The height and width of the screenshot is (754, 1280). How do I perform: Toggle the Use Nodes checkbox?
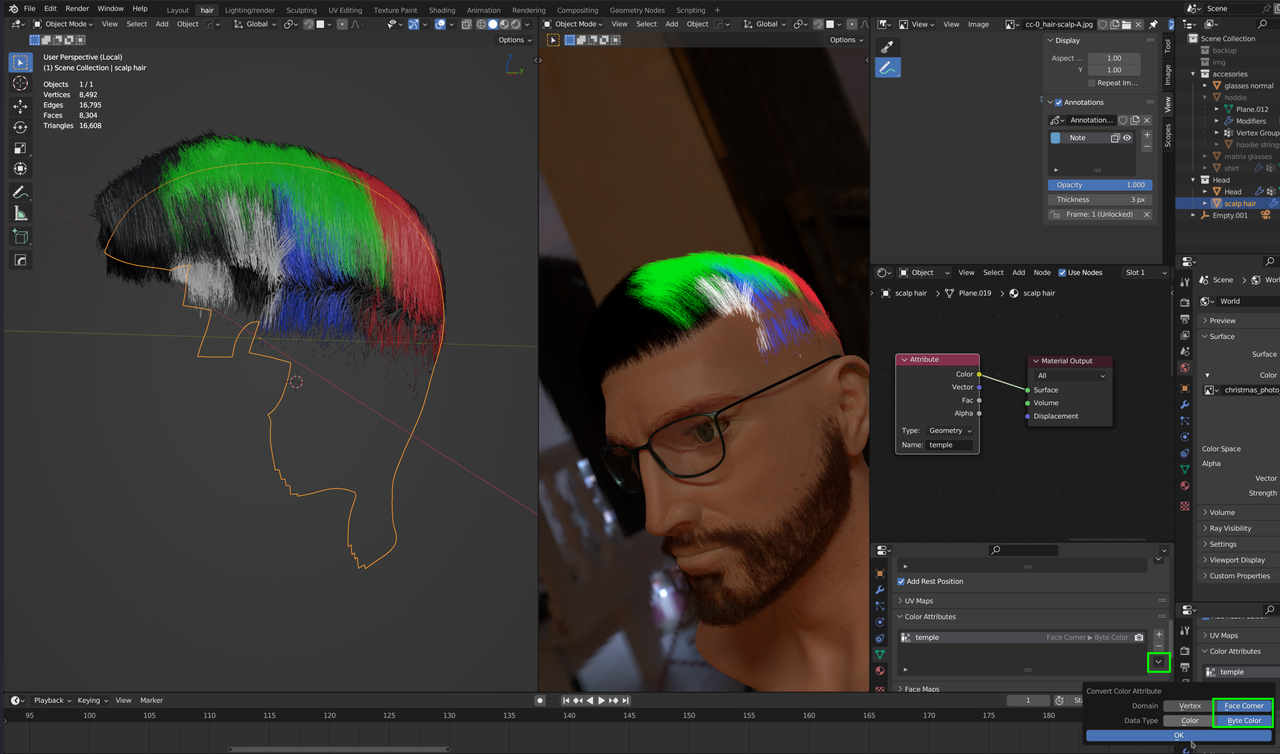[x=1062, y=272]
